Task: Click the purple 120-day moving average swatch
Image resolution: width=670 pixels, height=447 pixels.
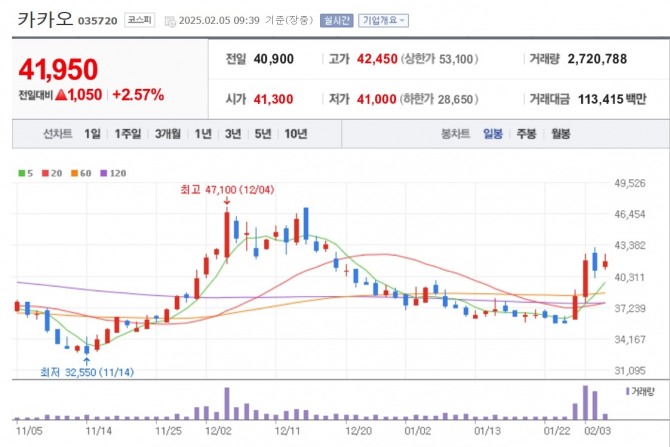Action: 104,173
